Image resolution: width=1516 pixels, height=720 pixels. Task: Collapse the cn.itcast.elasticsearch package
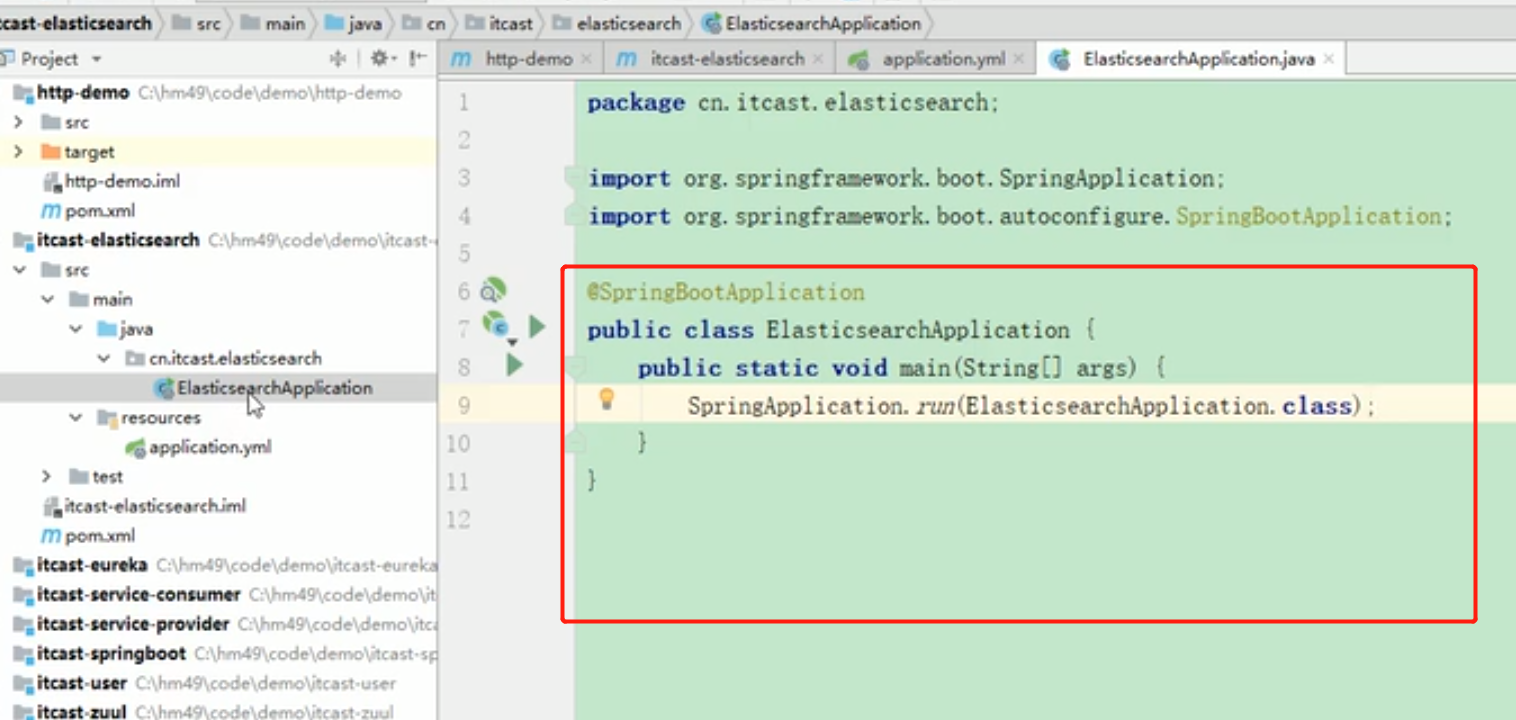pos(104,358)
